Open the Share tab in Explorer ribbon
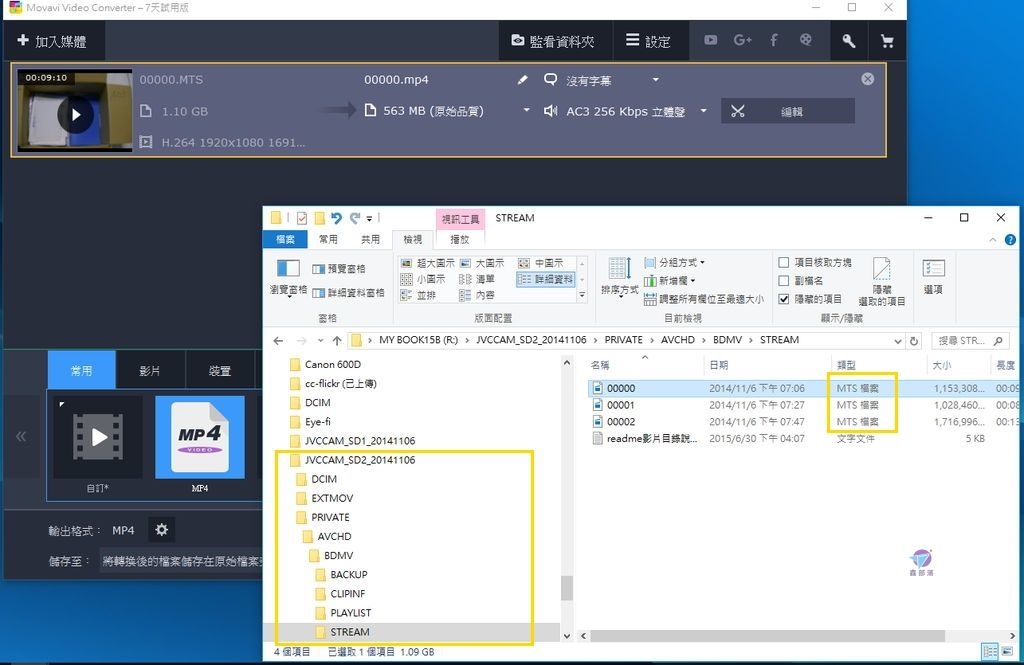The width and height of the screenshot is (1024, 665). [x=370, y=239]
